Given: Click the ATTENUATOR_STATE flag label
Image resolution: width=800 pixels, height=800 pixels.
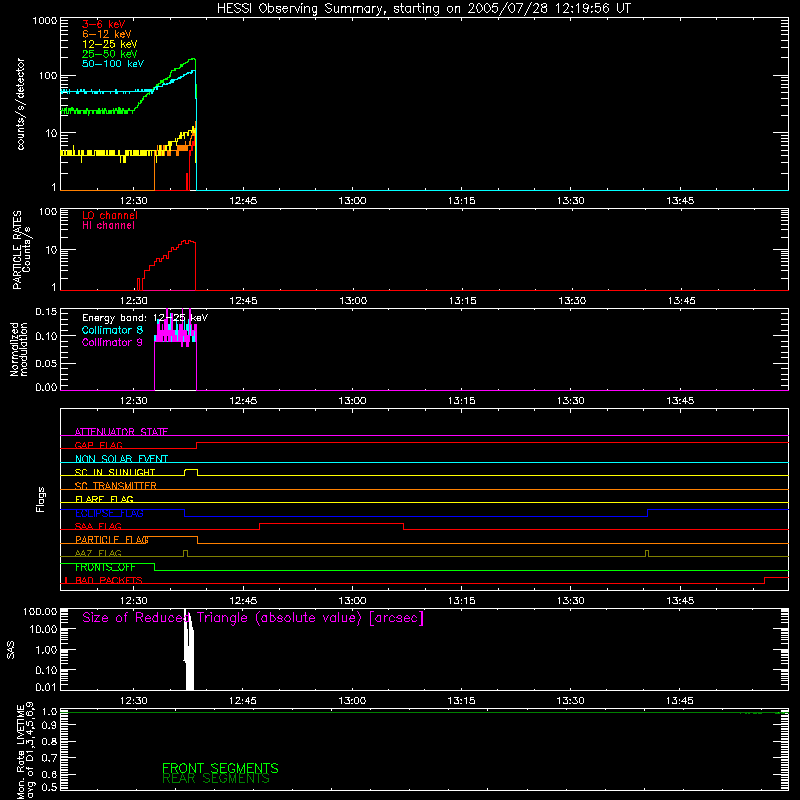Looking at the screenshot, I should (121, 432).
